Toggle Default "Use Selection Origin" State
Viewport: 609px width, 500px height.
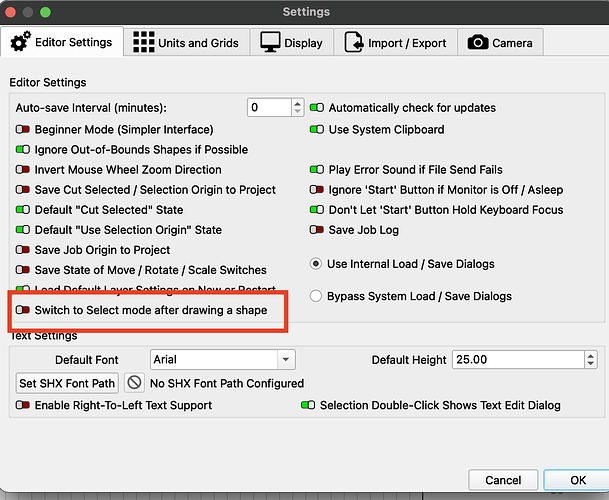pyautogui.click(x=23, y=230)
